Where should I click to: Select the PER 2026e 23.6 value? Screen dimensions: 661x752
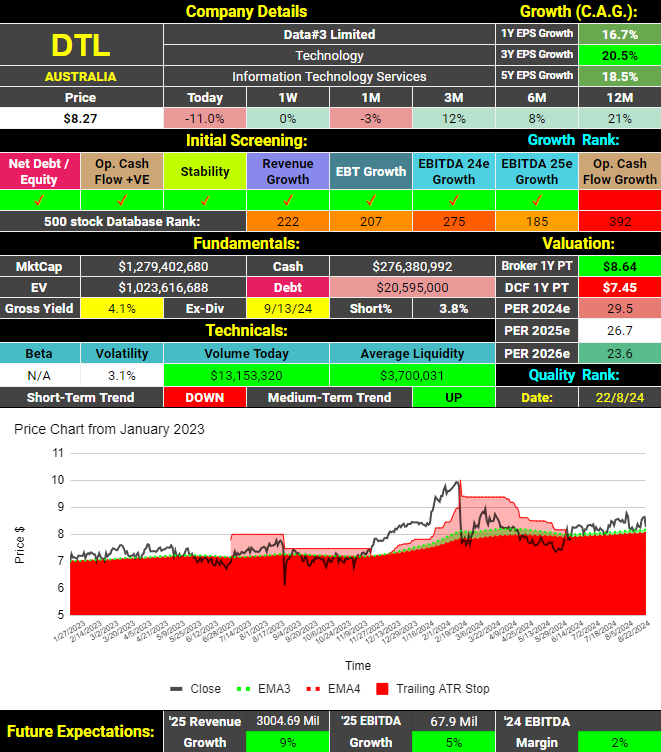[620, 353]
